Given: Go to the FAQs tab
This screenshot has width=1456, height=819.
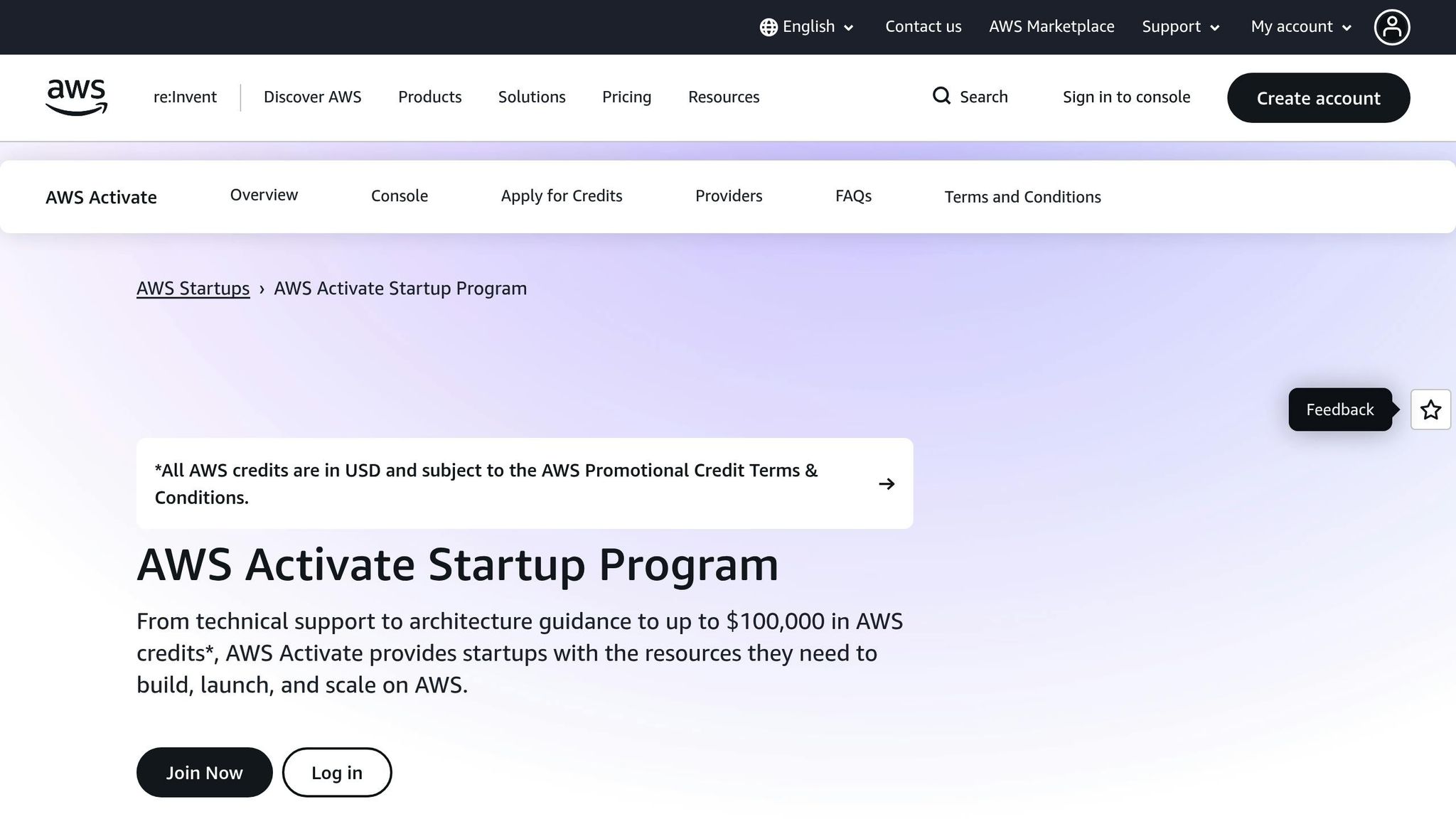Looking at the screenshot, I should click(853, 196).
